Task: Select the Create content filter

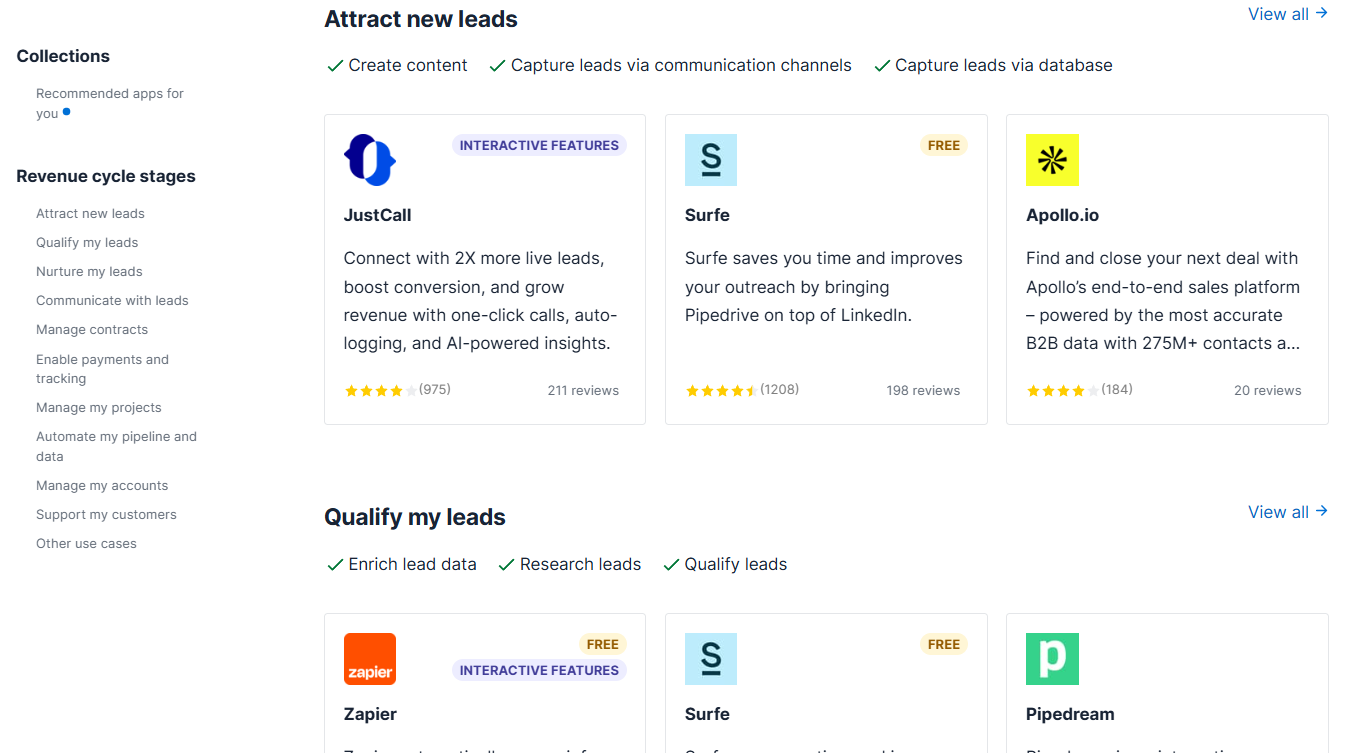Action: (x=397, y=65)
